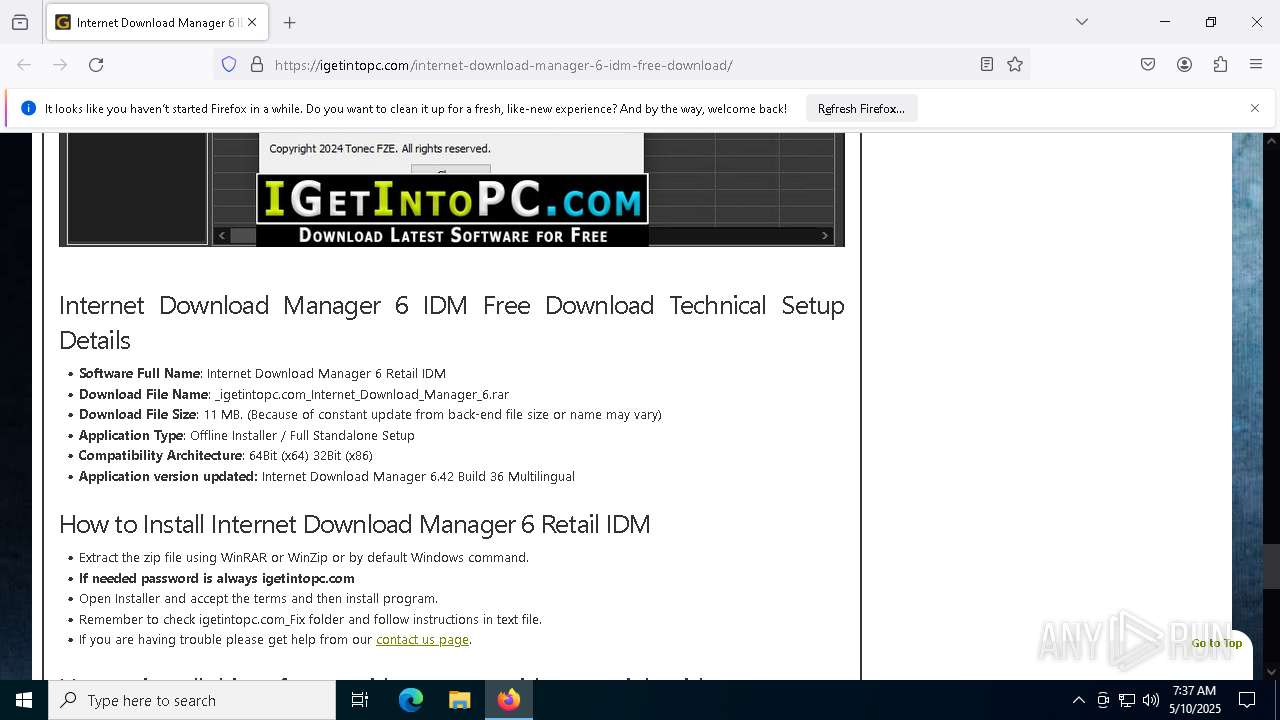Open the clock showing 7:37 AM
This screenshot has height=720, width=1280.
pos(1195,700)
